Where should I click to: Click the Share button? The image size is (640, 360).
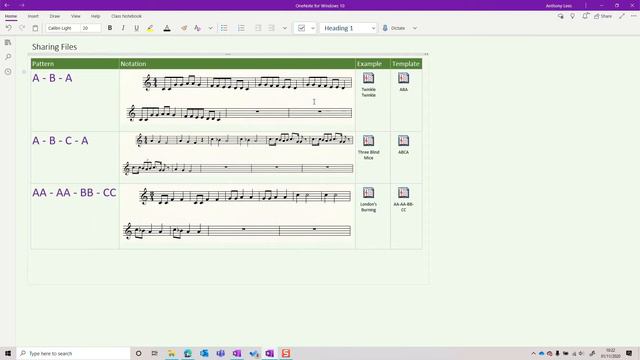[603, 16]
